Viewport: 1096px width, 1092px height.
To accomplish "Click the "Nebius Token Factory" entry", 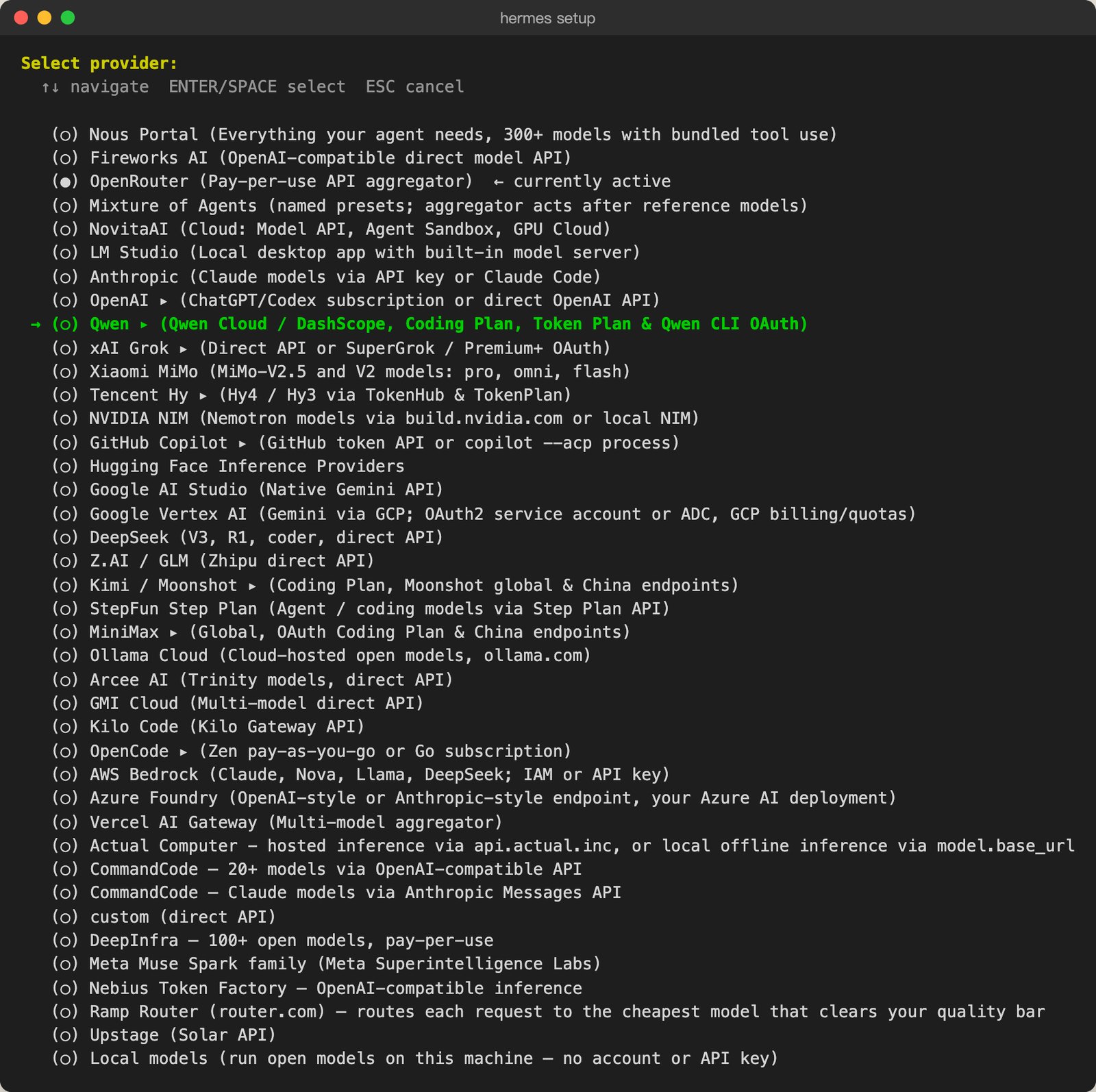I will [x=317, y=988].
